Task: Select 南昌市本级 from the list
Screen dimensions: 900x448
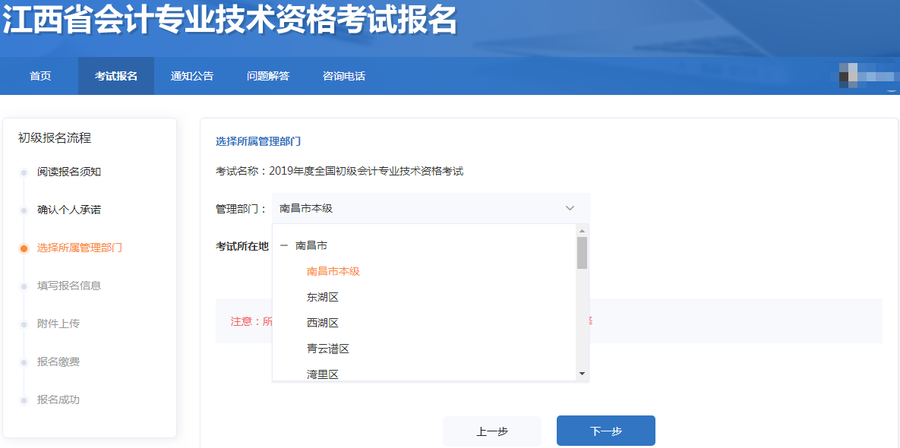Action: 333,271
